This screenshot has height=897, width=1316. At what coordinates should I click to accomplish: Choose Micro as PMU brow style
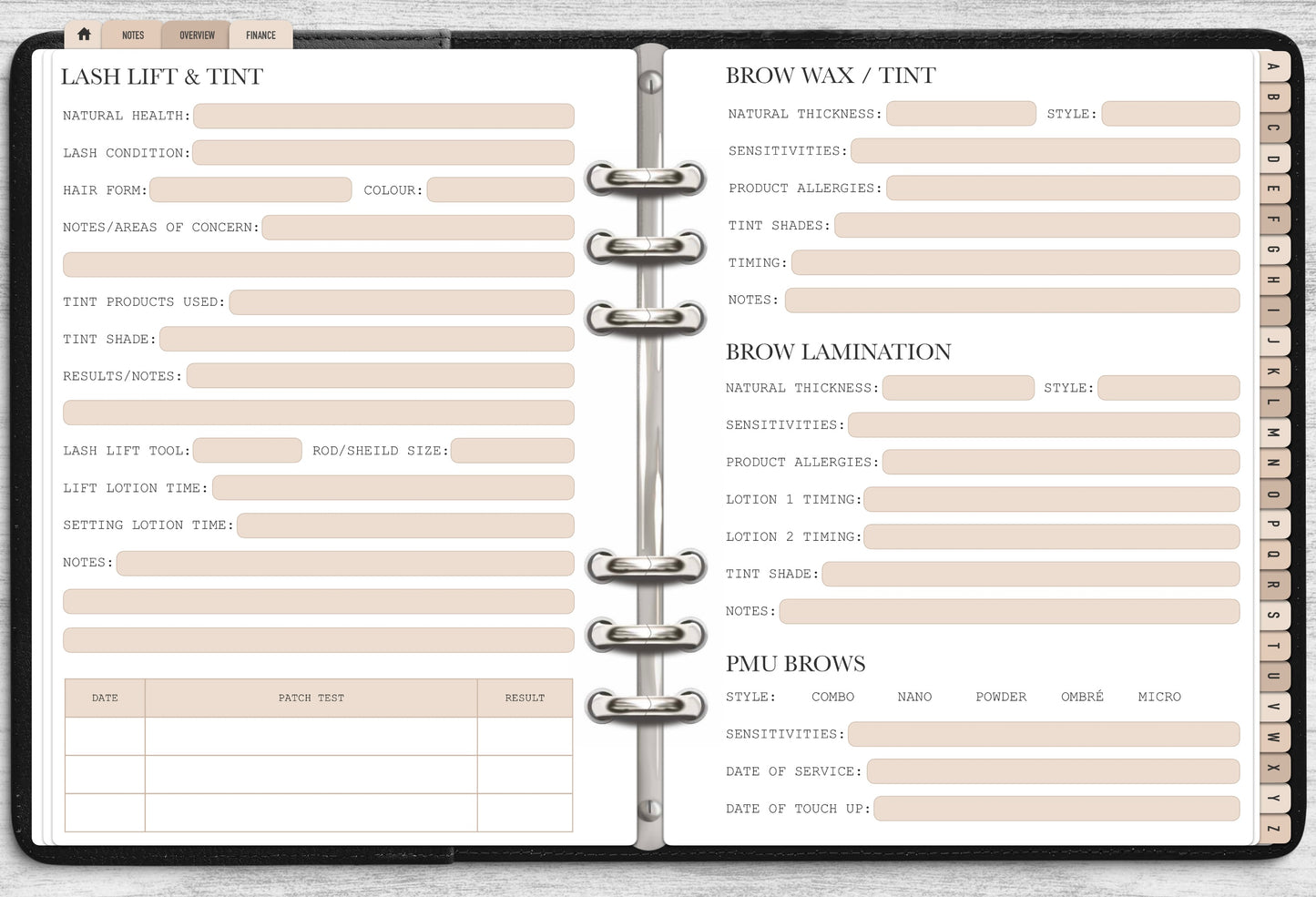(1158, 697)
